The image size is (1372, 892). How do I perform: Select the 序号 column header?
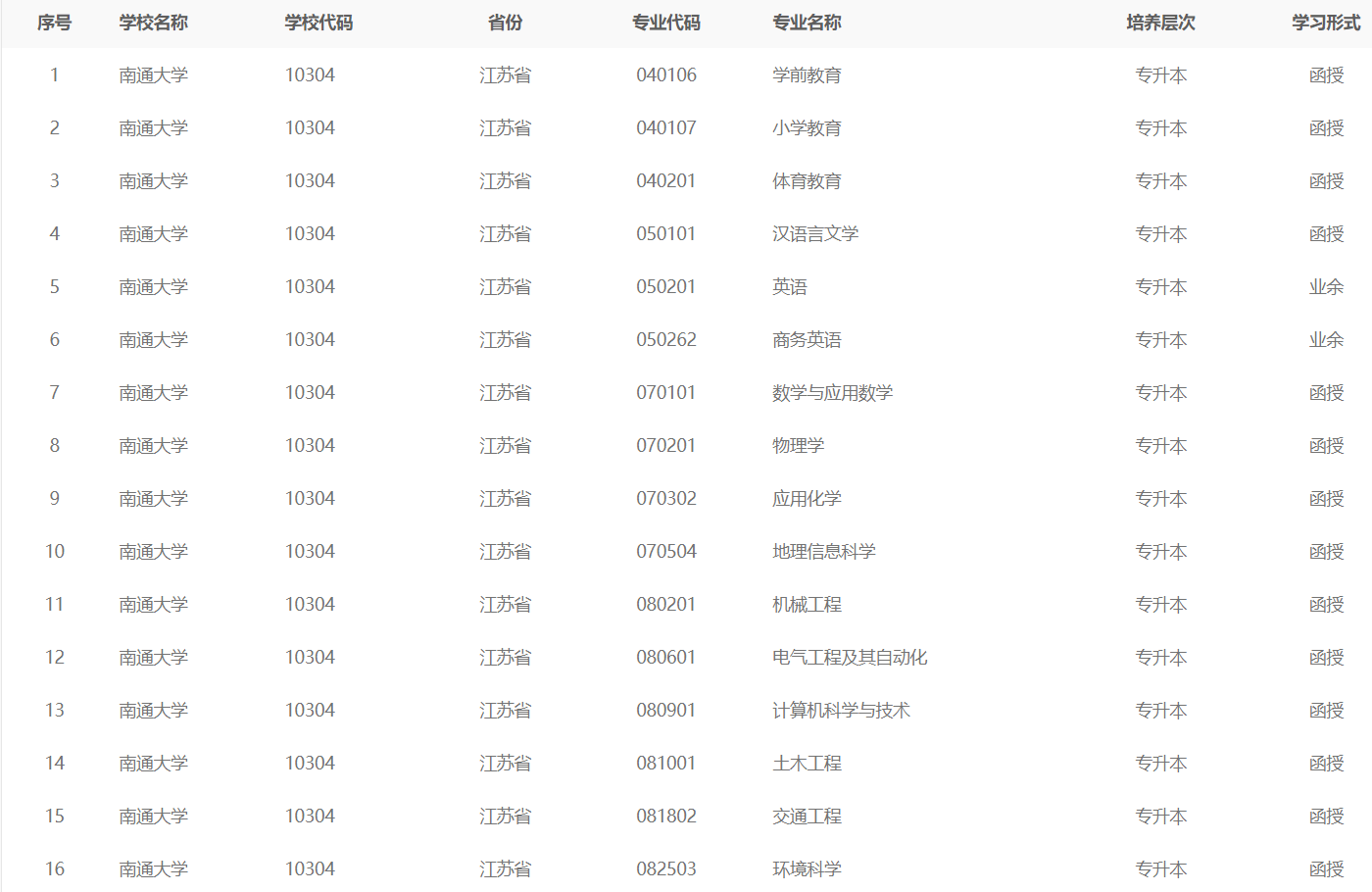pyautogui.click(x=55, y=23)
